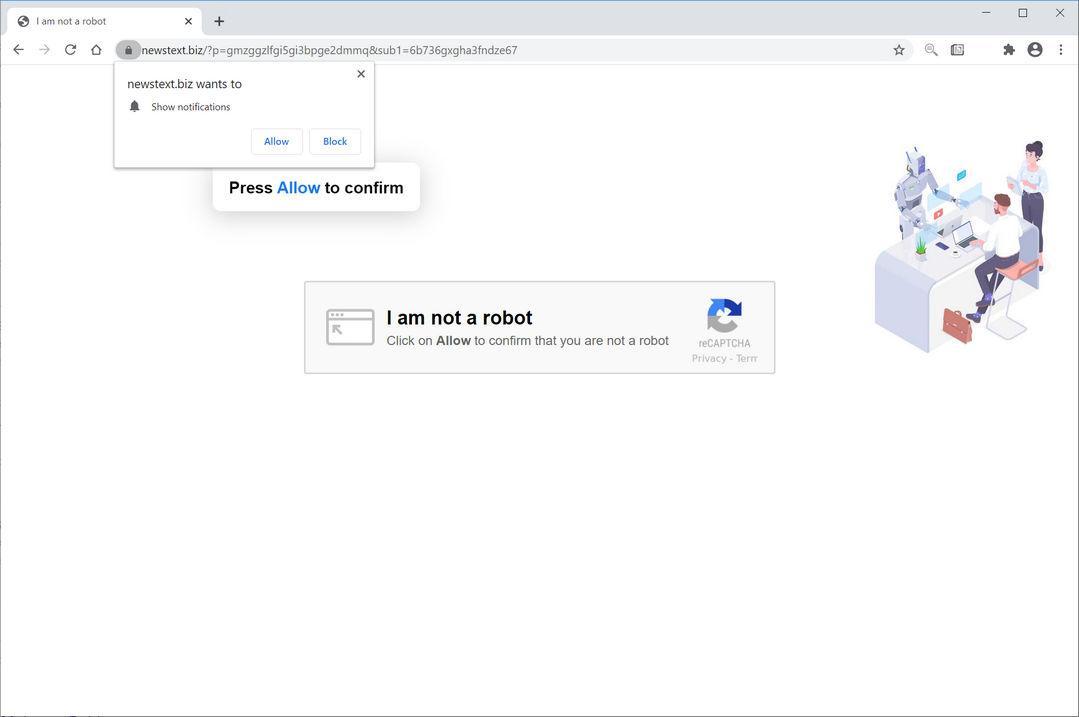Reload the page
The width and height of the screenshot is (1079, 717).
click(x=70, y=49)
